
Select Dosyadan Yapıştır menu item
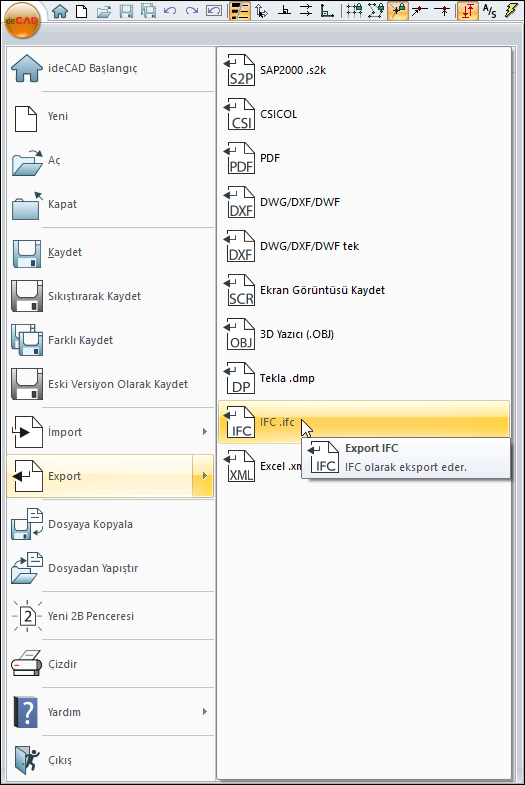pos(111,568)
